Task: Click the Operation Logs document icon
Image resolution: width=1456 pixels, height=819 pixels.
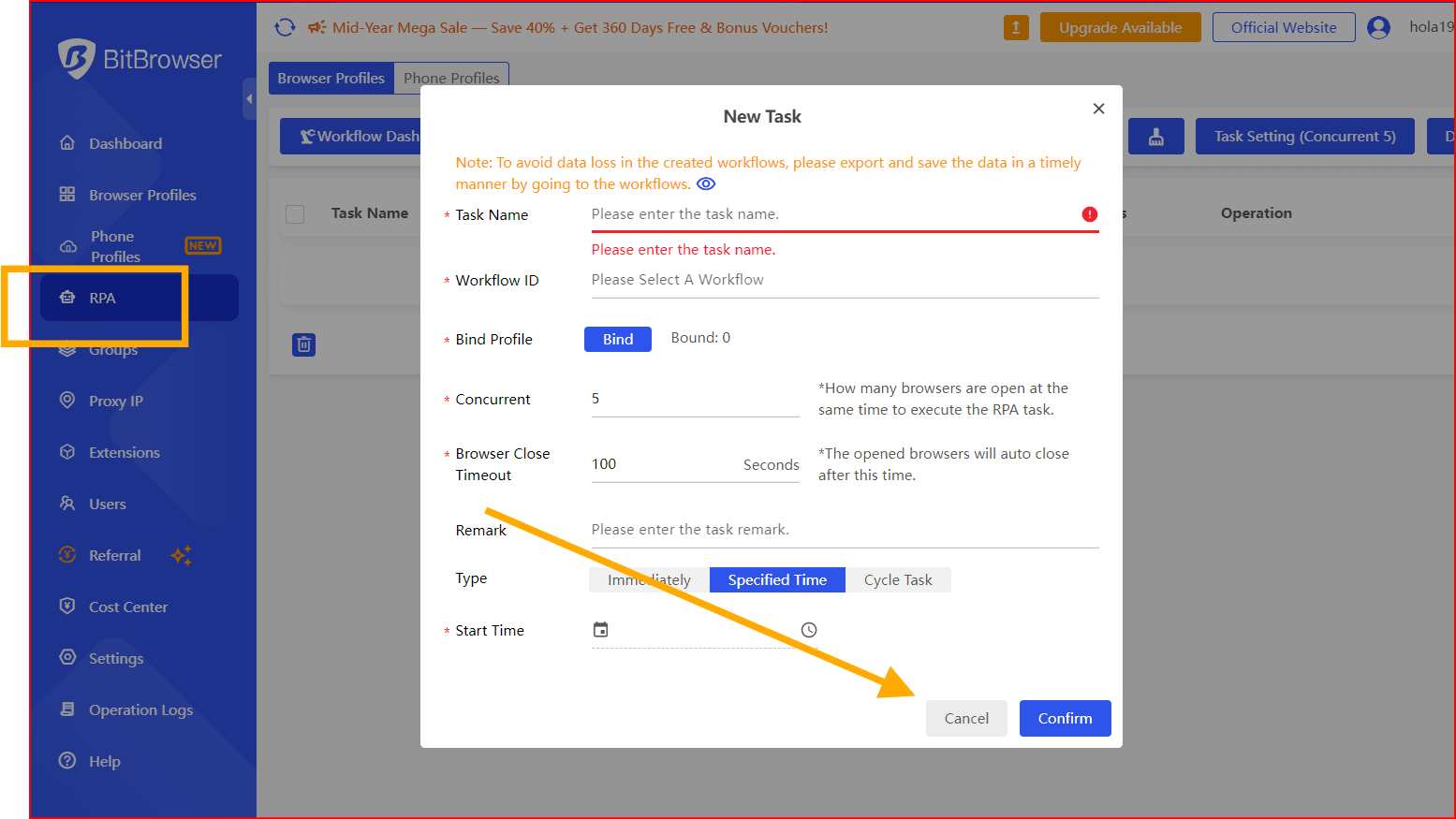Action: point(67,709)
